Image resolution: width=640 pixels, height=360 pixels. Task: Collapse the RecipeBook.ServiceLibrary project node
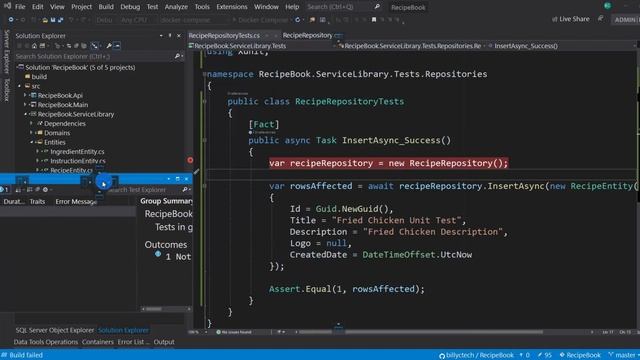[x=25, y=114]
